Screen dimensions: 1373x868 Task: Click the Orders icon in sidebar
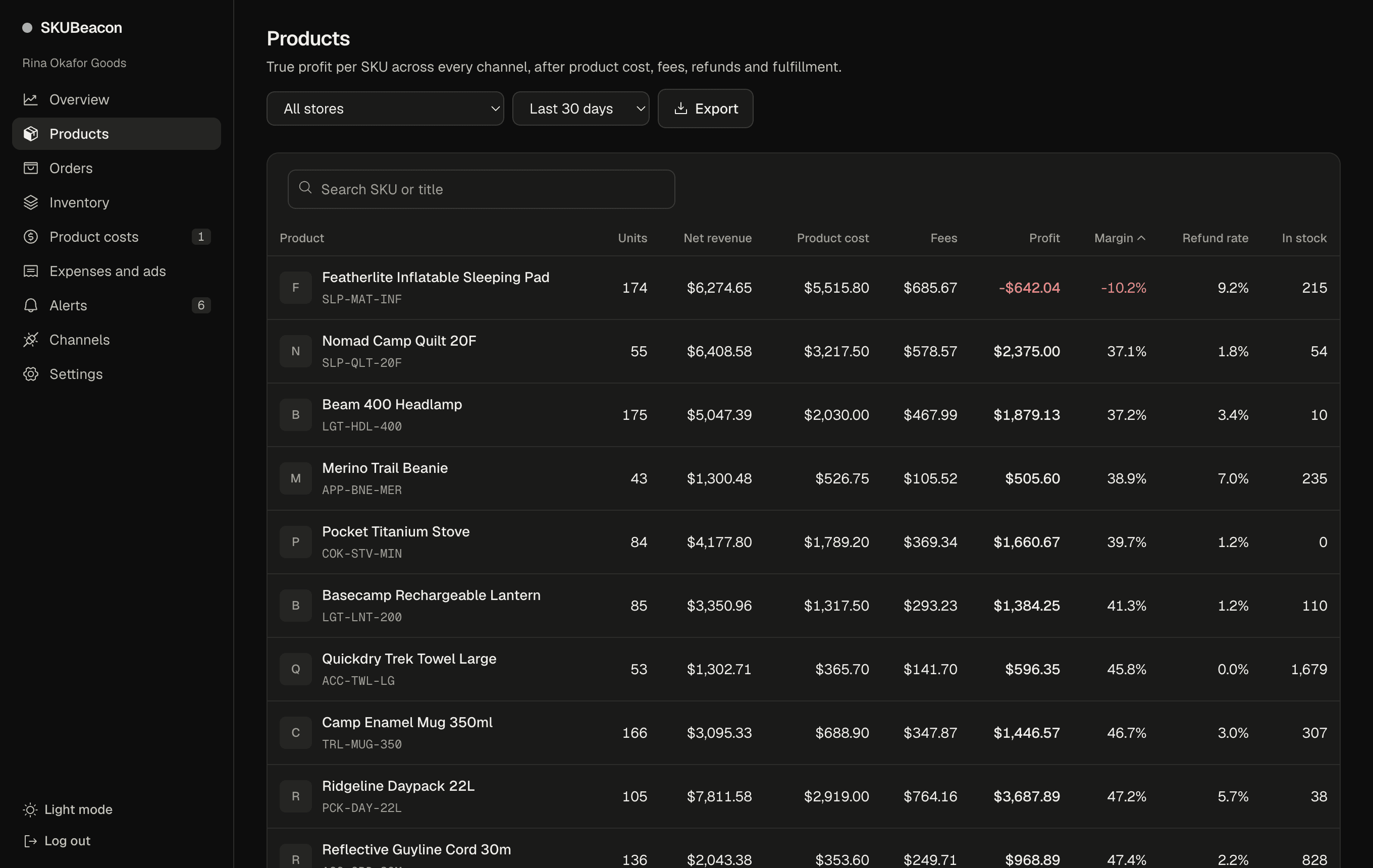30,168
